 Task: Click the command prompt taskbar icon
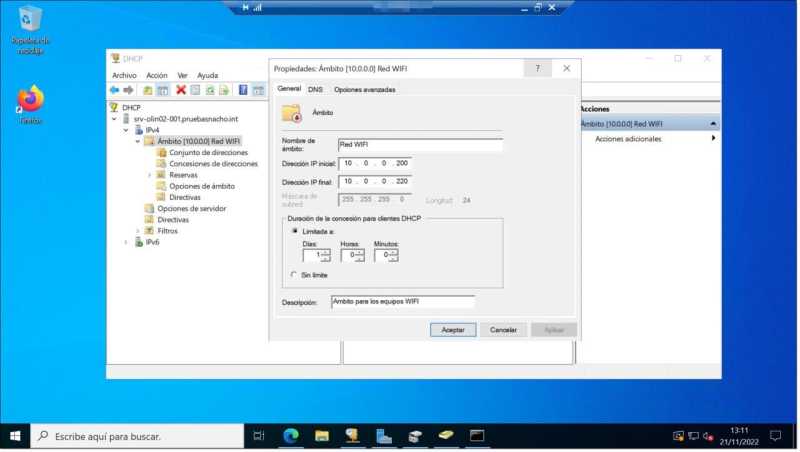click(477, 436)
